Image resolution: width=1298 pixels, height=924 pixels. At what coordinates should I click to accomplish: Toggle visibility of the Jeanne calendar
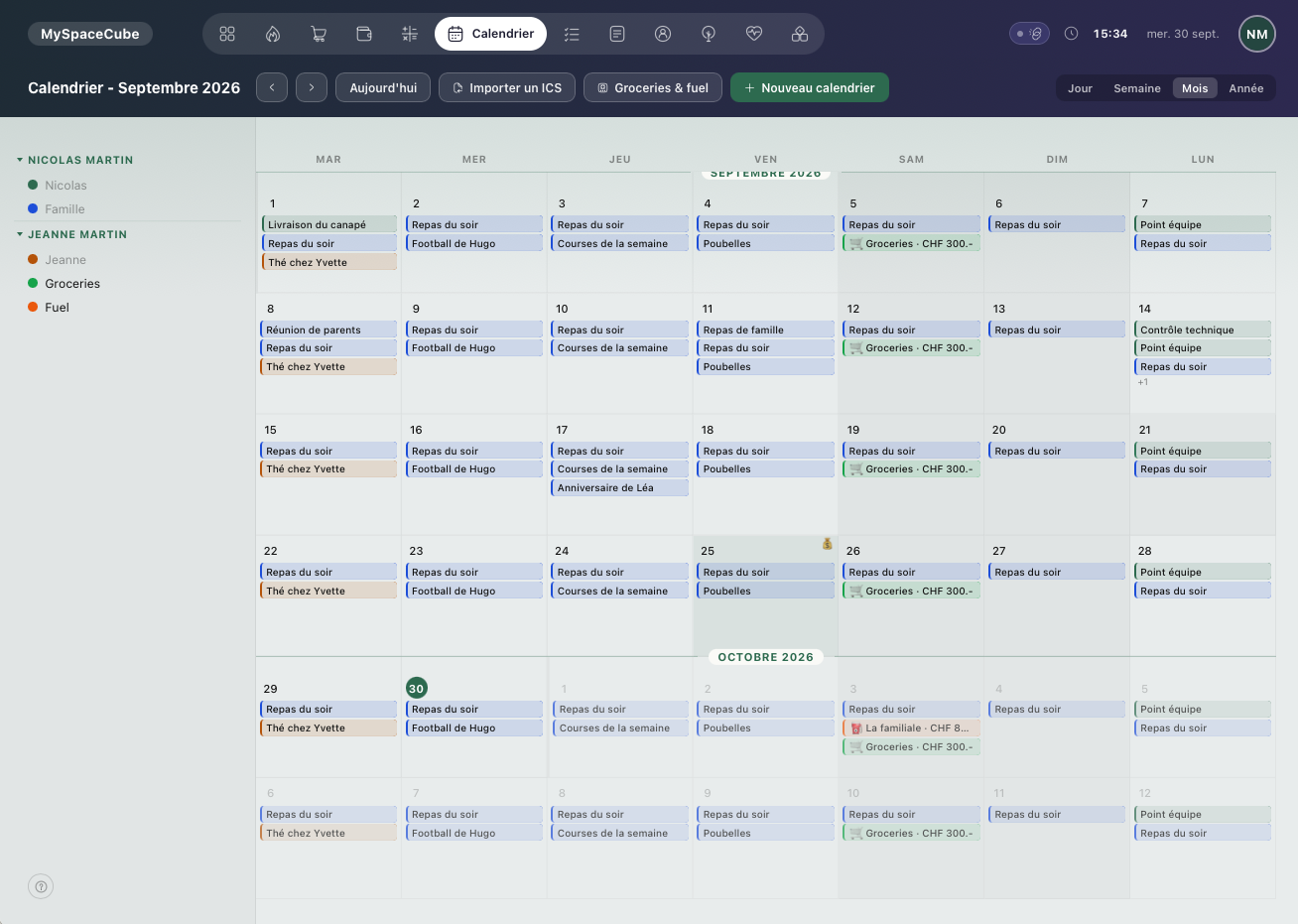tap(58, 260)
